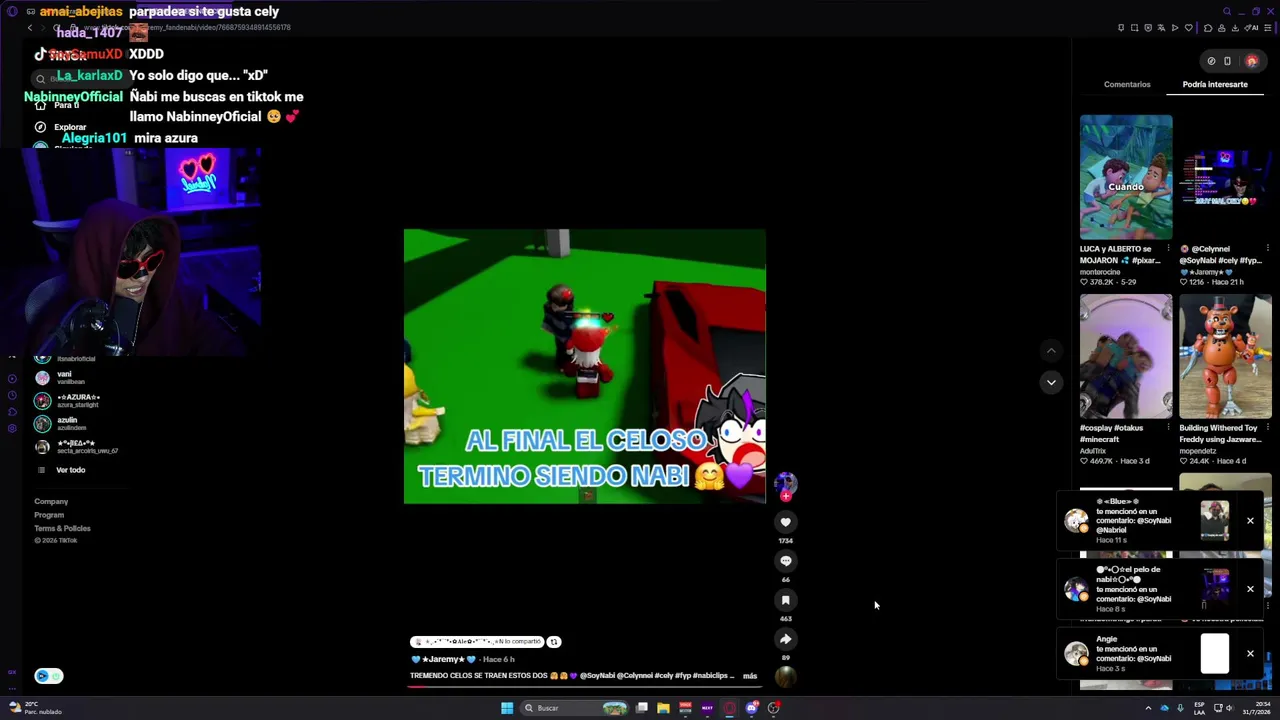Open the extensions cube icon in browser toolbar
The width and height of the screenshot is (1280, 720).
[x=1208, y=28]
